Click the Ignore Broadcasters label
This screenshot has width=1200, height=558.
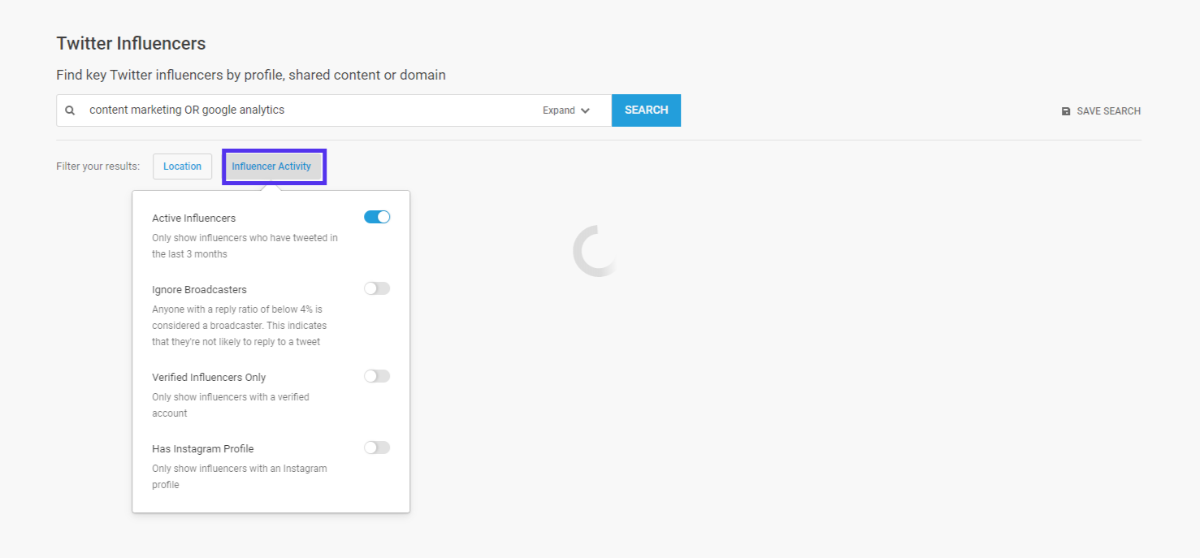(199, 289)
